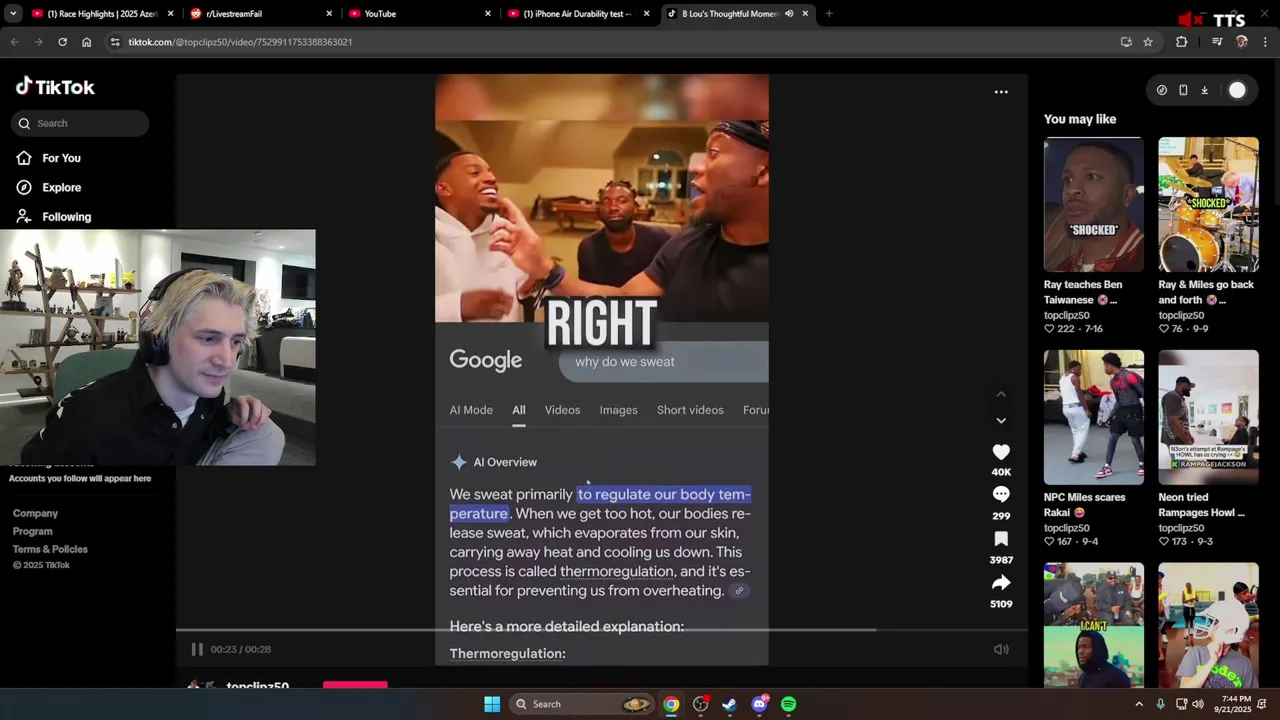The image size is (1280, 720).
Task: Expand the system tray hidden icons chevron
Action: (1138, 704)
